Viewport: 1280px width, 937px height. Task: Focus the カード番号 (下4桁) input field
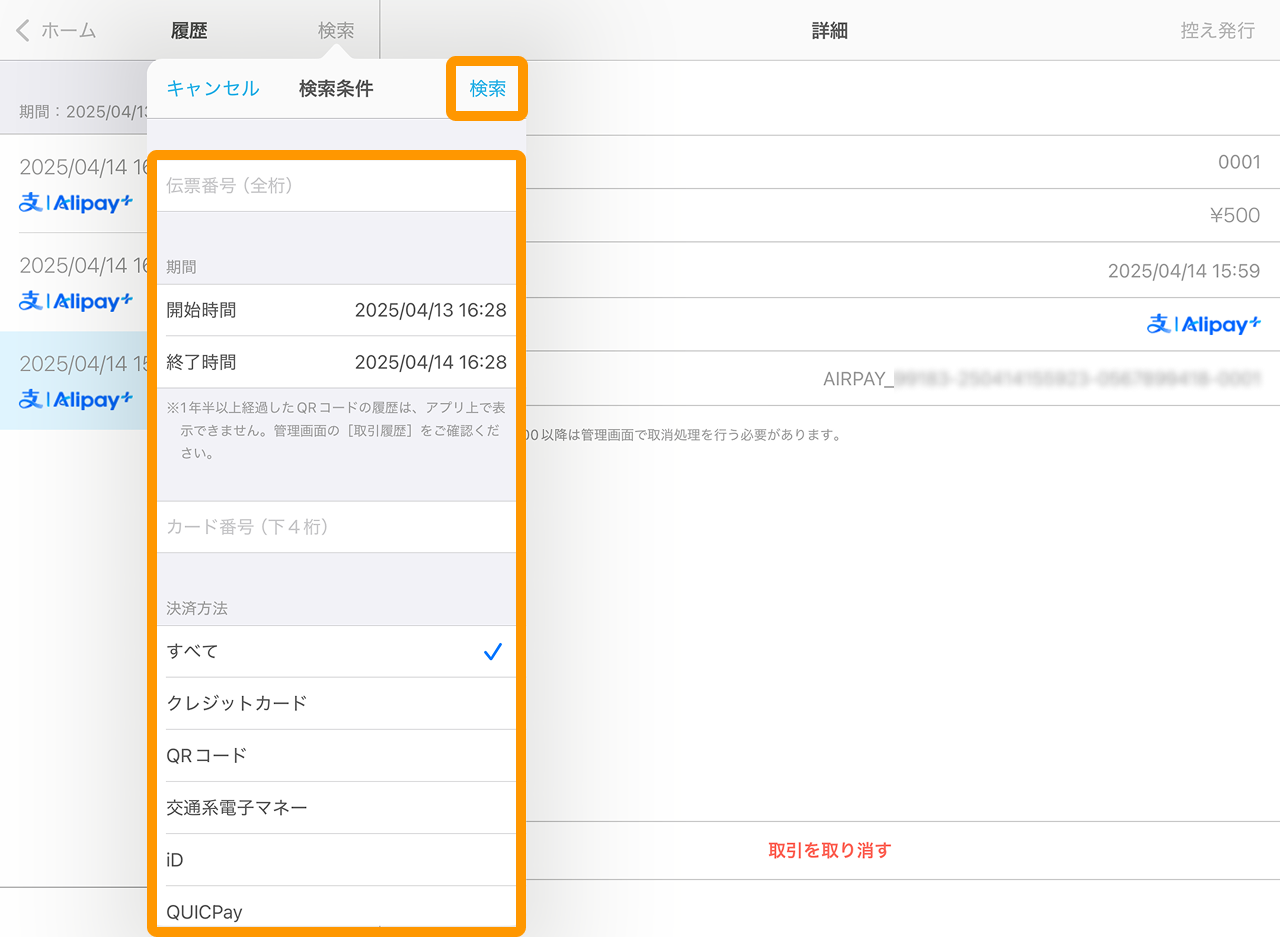(336, 527)
